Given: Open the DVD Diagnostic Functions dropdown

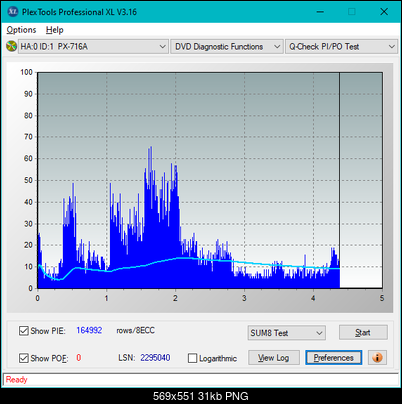Looking at the screenshot, I should pyautogui.click(x=227, y=47).
